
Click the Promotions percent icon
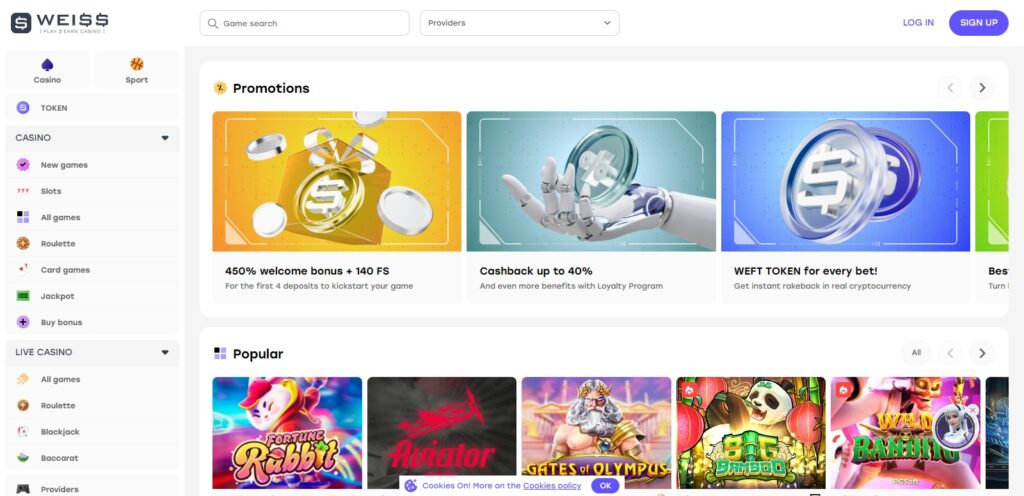point(220,87)
